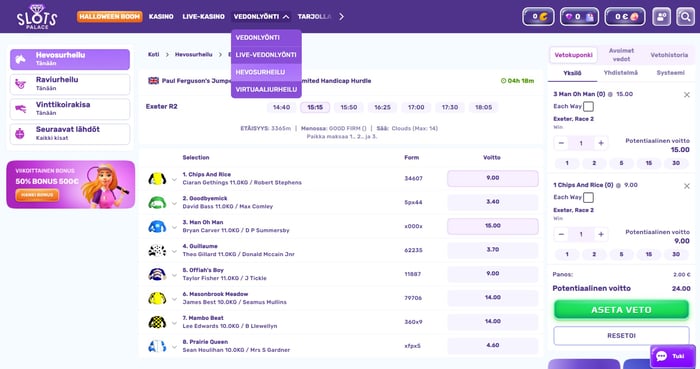
Task: Clear the betslip with Resetoi
Action: click(621, 336)
